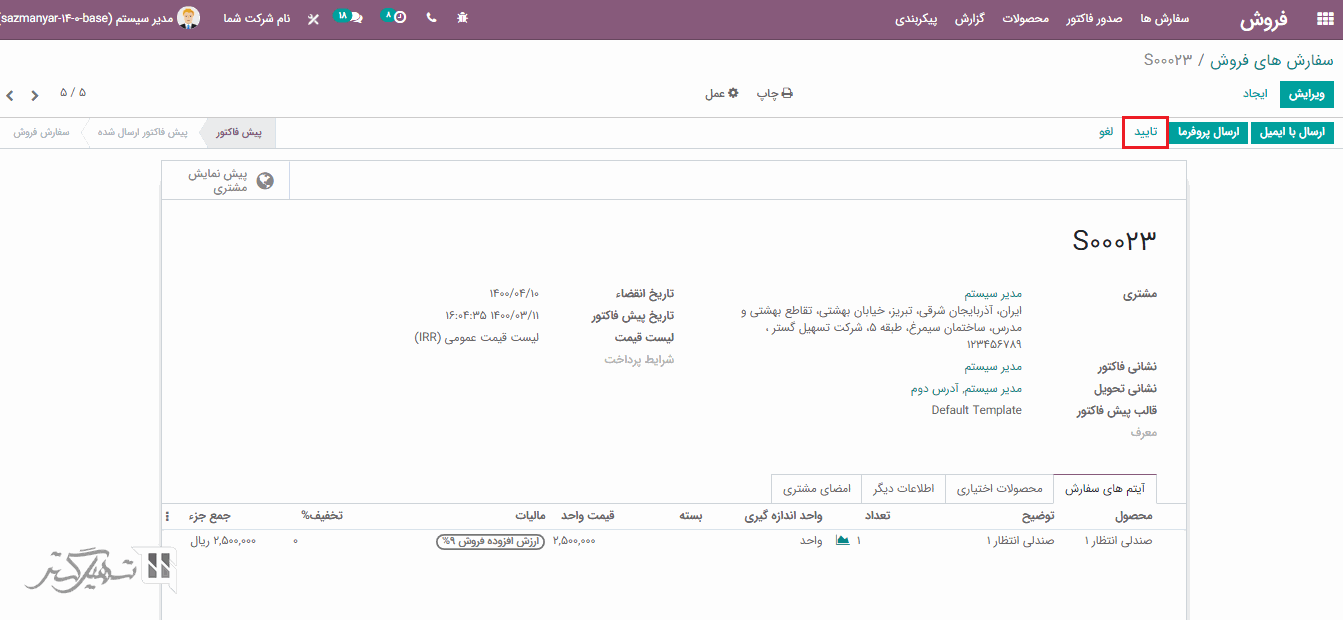Screen dimensions: 1343x620
Task: Open the صدور فاکتور menu
Action: (x=1094, y=19)
